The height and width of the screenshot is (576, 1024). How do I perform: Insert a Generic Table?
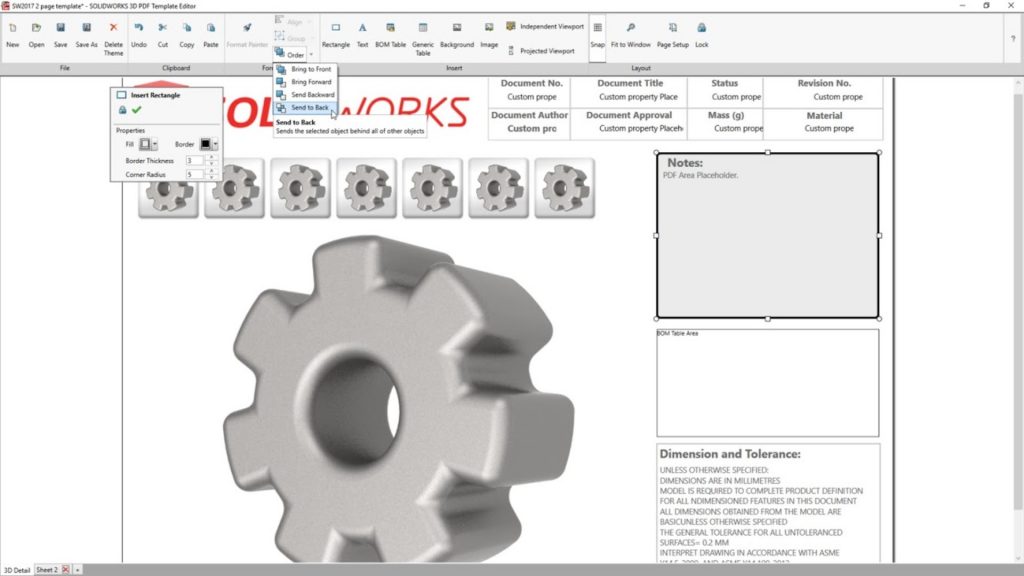(423, 39)
